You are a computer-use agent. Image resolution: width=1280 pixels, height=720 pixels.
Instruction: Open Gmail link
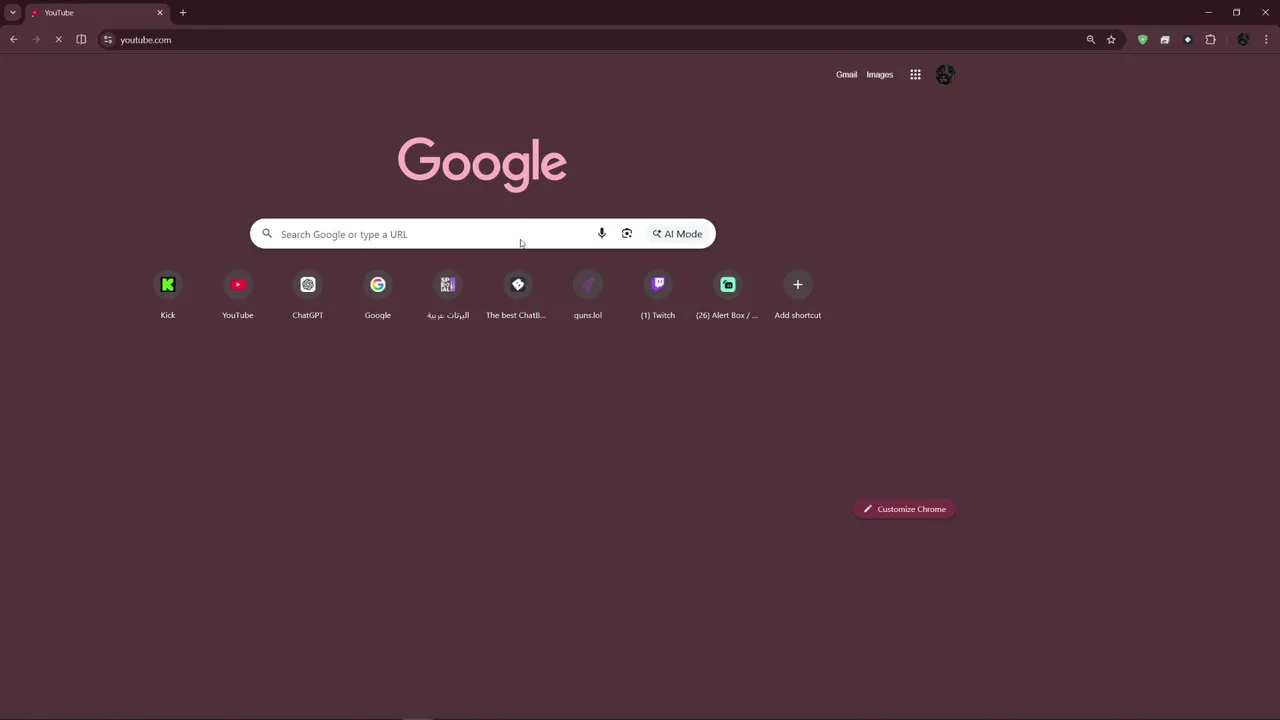846,74
